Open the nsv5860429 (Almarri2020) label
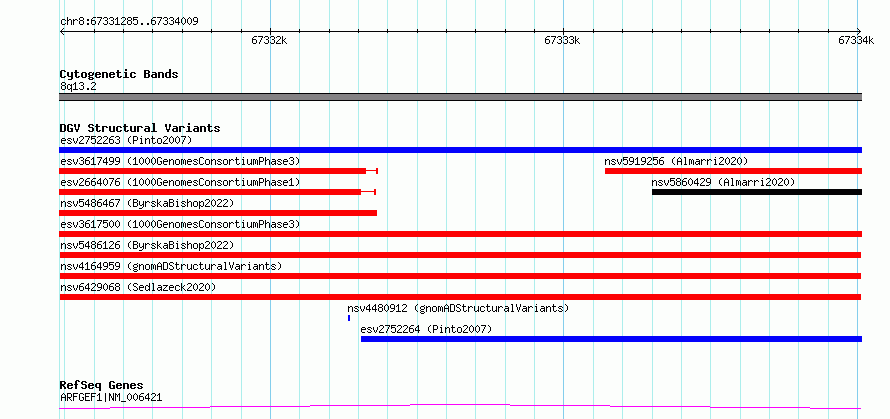Screen dimensions: 890x419 (723, 182)
